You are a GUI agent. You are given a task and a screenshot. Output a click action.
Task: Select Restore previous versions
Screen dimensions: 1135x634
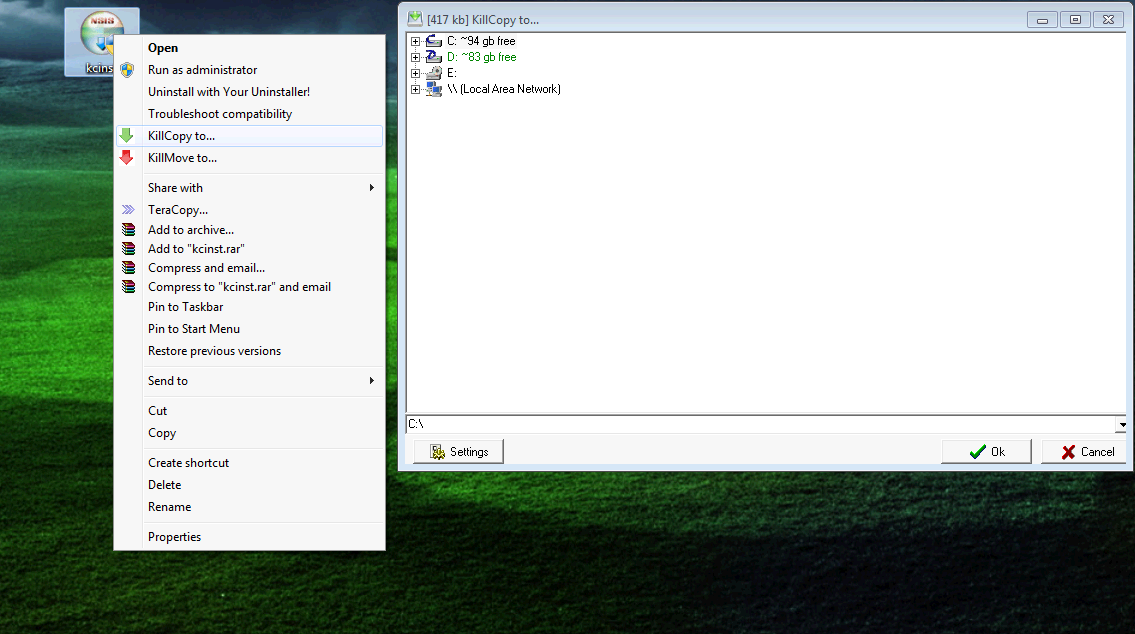(x=250, y=351)
